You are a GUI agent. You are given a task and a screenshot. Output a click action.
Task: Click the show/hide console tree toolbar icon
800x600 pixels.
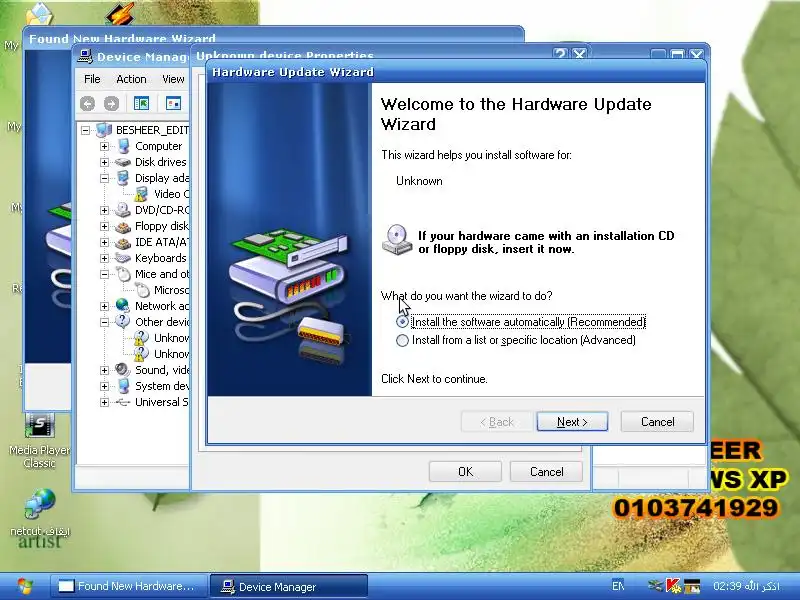(x=141, y=104)
